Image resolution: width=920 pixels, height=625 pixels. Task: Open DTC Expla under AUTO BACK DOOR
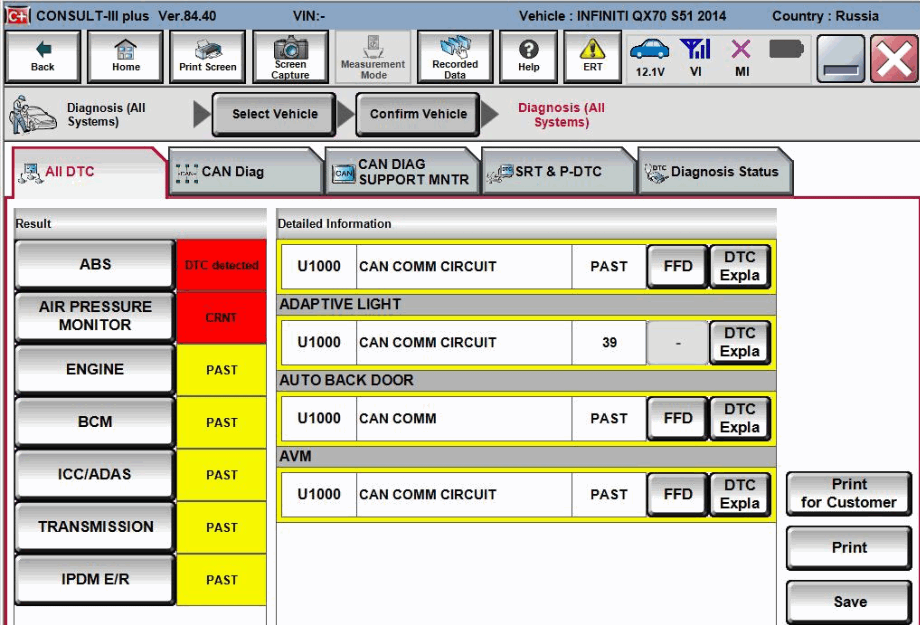tap(740, 418)
